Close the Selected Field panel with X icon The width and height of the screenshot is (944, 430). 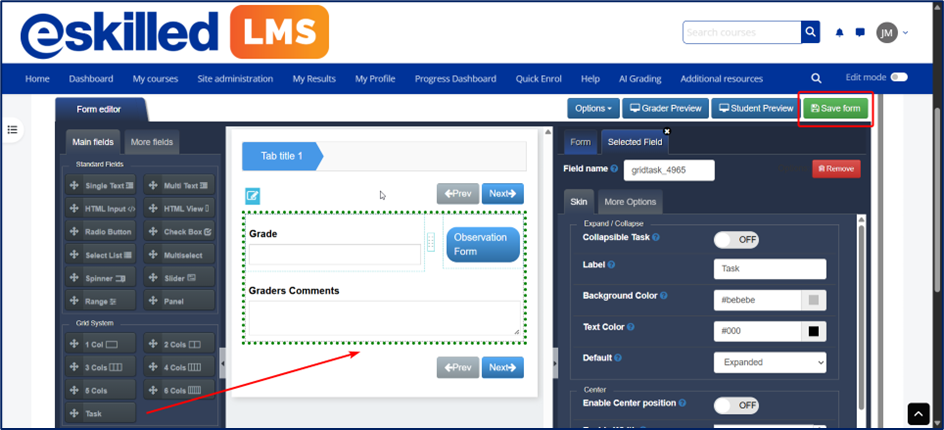[x=667, y=131]
